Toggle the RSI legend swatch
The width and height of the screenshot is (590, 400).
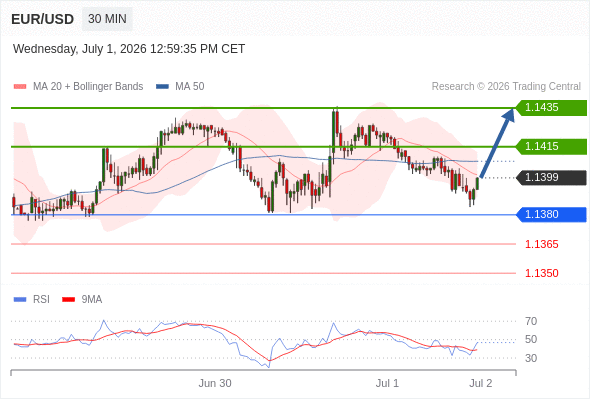coord(20,300)
